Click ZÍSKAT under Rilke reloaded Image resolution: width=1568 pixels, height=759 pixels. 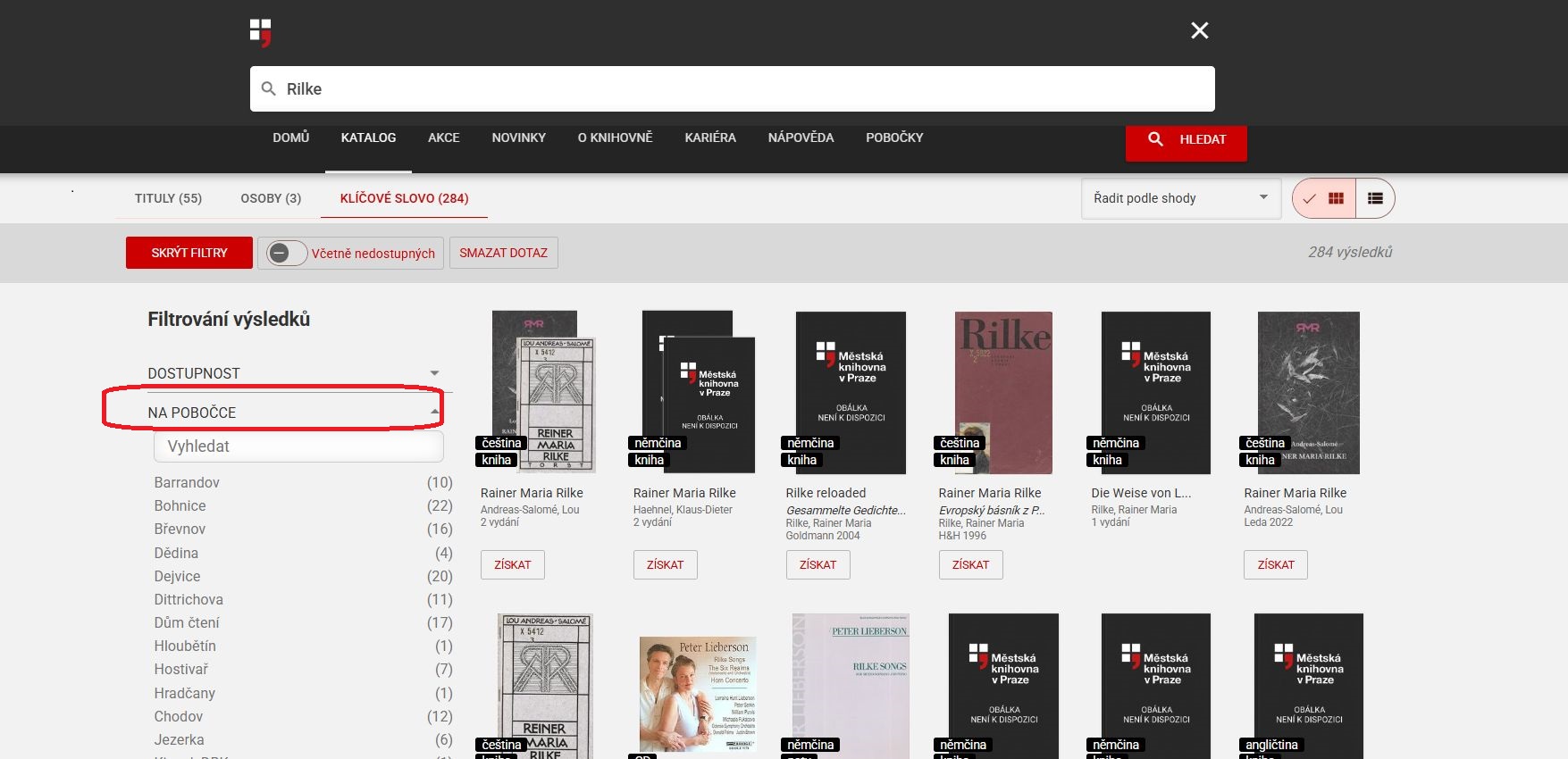pyautogui.click(x=818, y=564)
